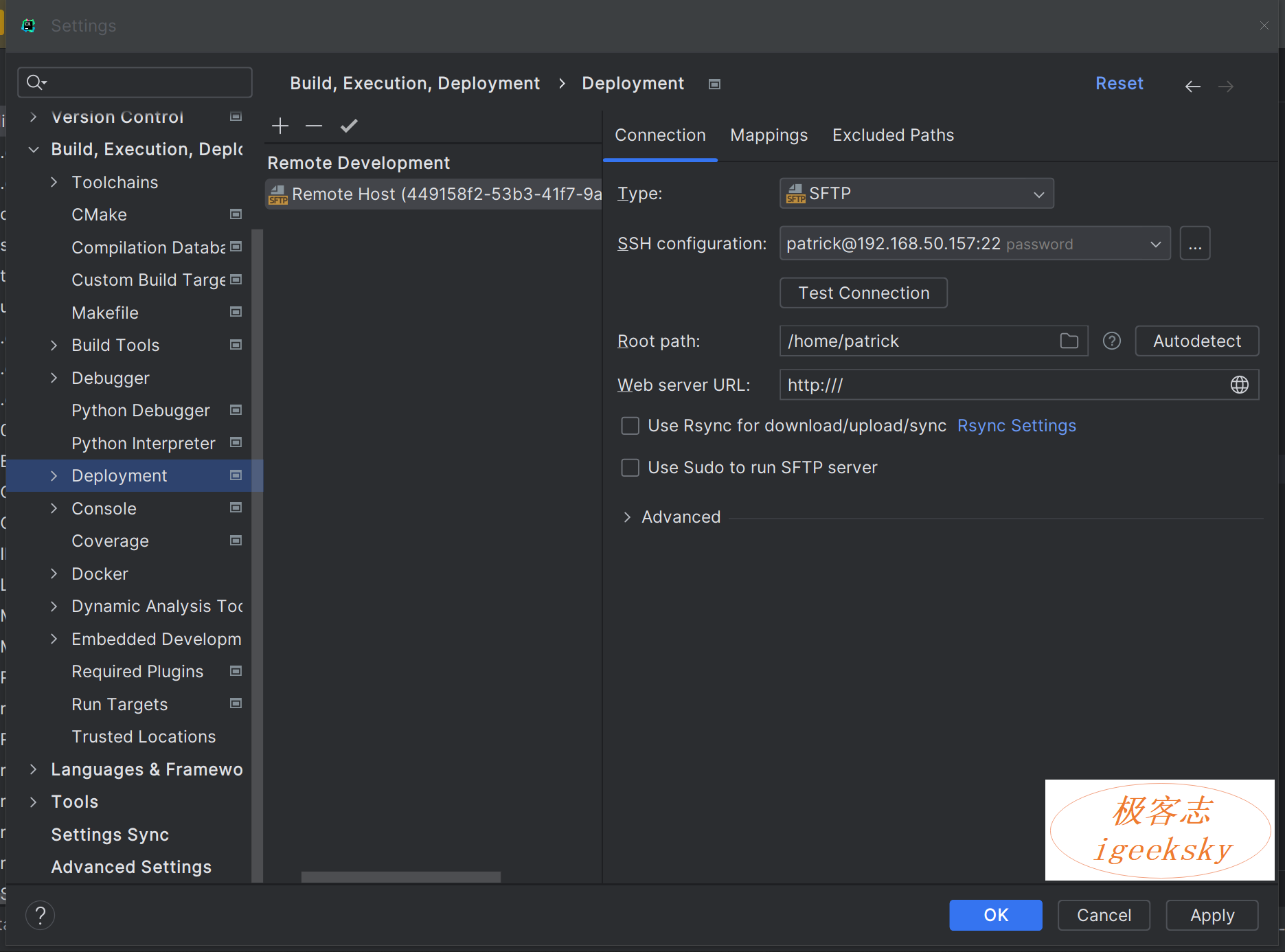Click the minus icon to remove server
Screen dimensions: 1285x952
tap(314, 126)
